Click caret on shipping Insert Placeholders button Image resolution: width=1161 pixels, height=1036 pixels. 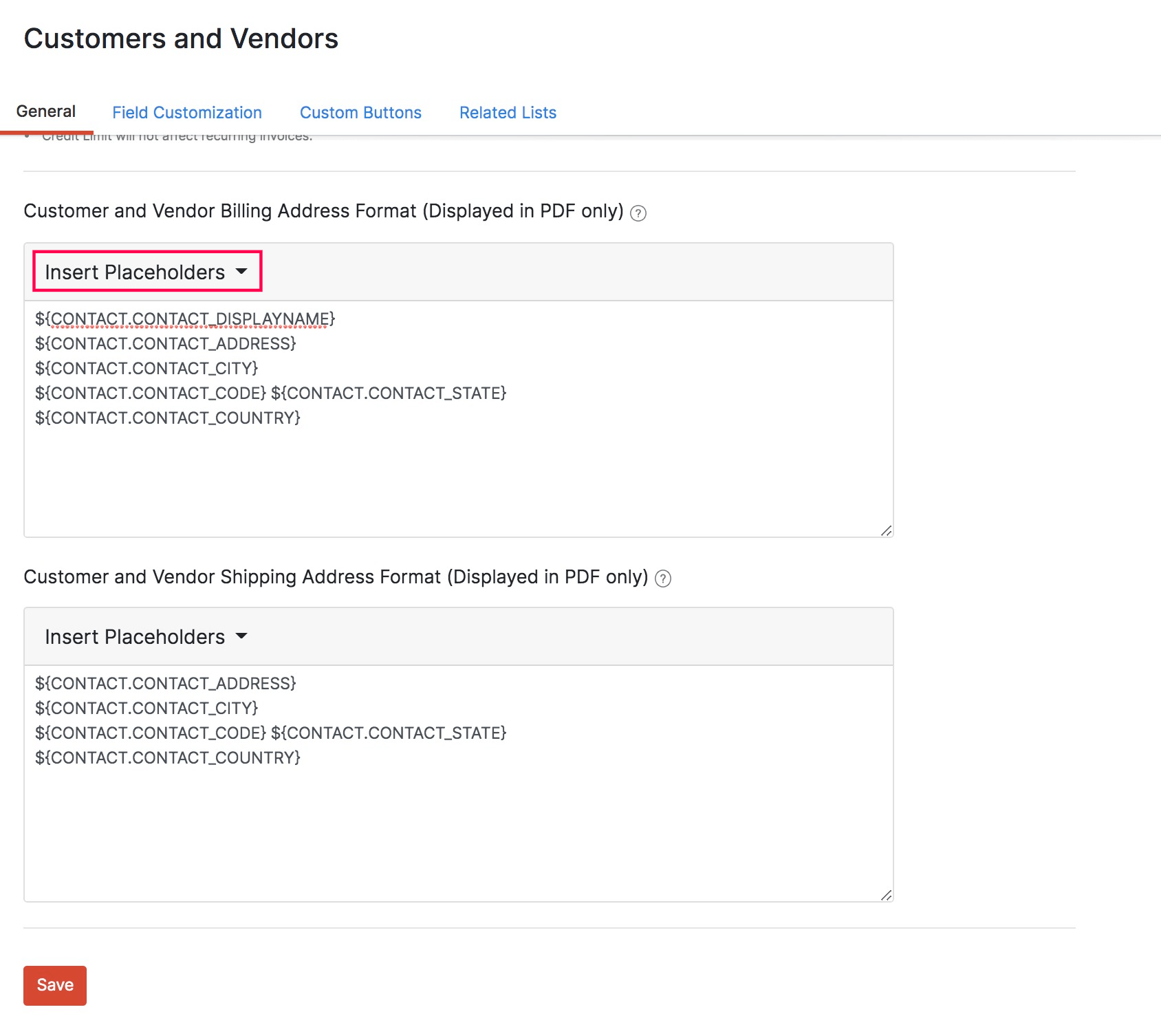242,636
